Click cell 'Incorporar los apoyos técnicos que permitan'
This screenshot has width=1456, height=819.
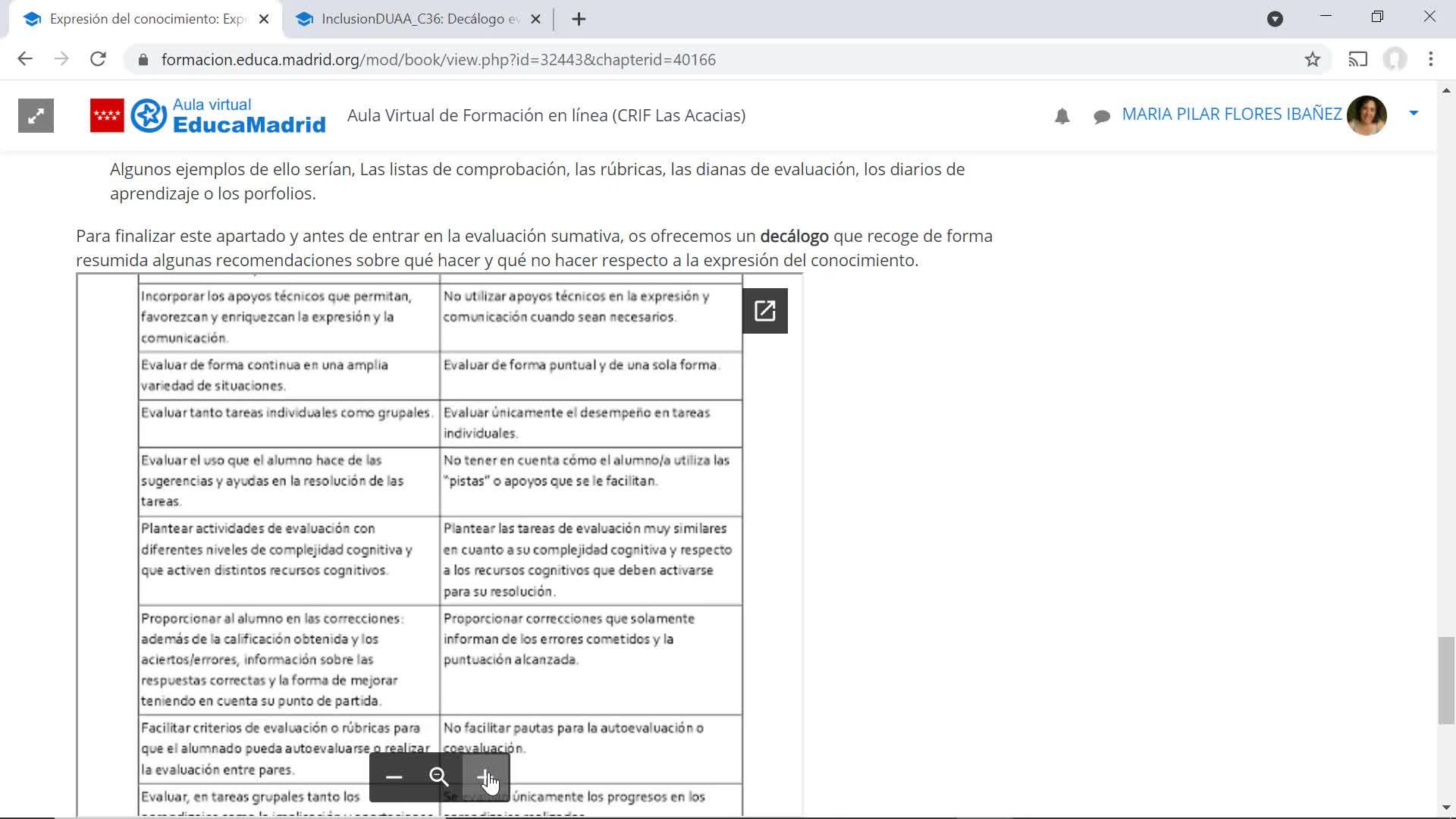(x=289, y=317)
